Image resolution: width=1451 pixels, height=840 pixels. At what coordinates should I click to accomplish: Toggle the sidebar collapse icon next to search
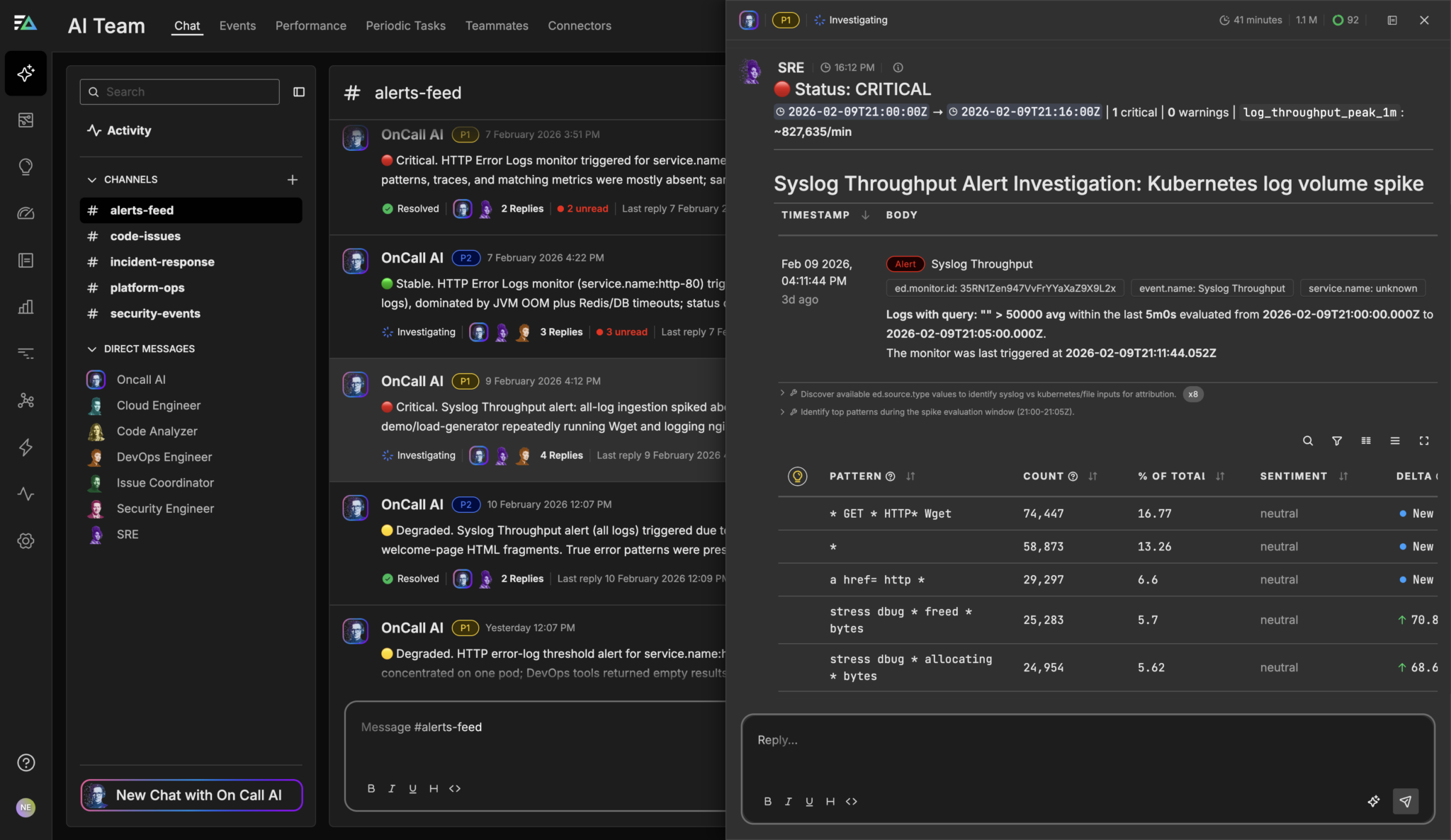pos(300,91)
